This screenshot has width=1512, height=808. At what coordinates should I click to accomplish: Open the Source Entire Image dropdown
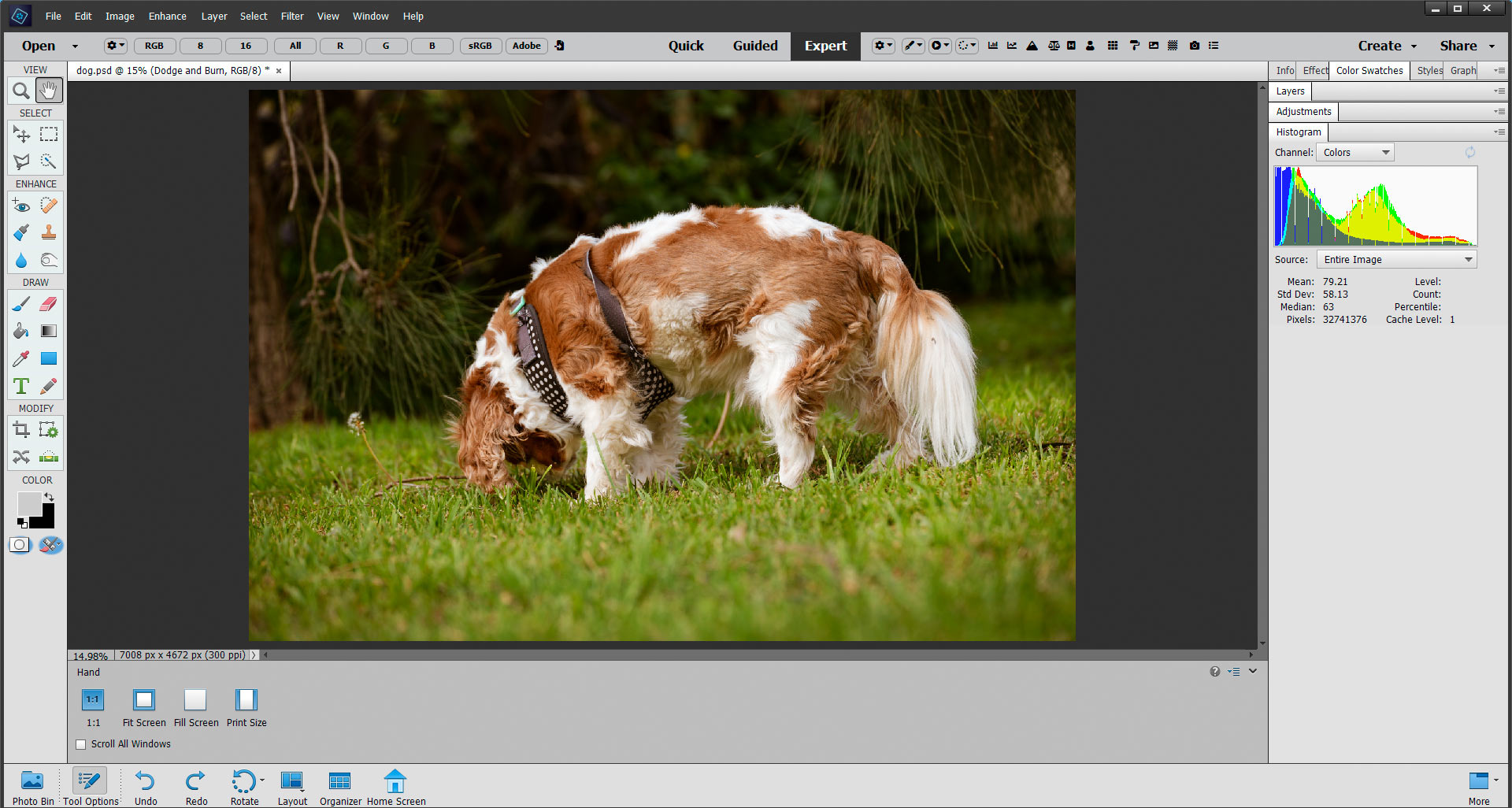click(1396, 260)
